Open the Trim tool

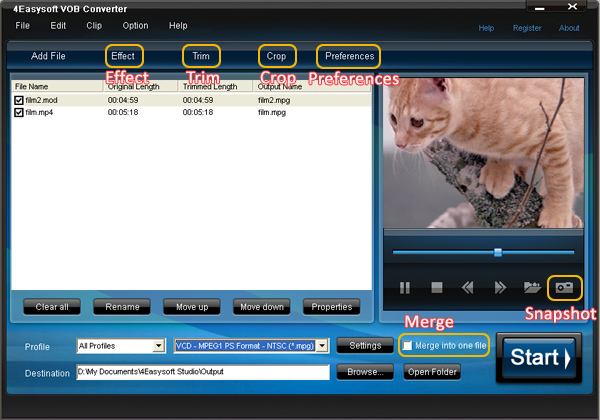201,56
